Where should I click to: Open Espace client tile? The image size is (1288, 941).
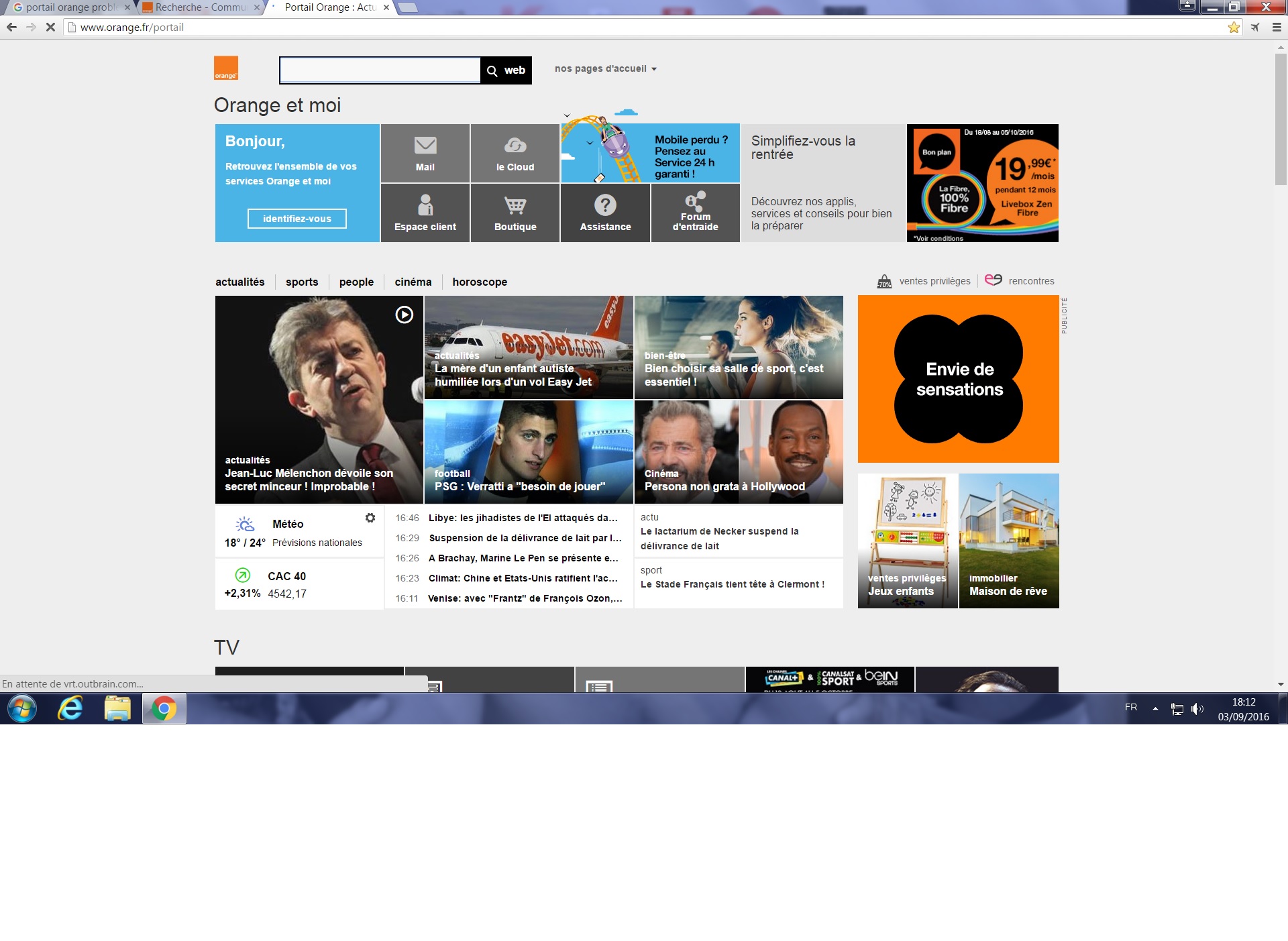click(425, 213)
